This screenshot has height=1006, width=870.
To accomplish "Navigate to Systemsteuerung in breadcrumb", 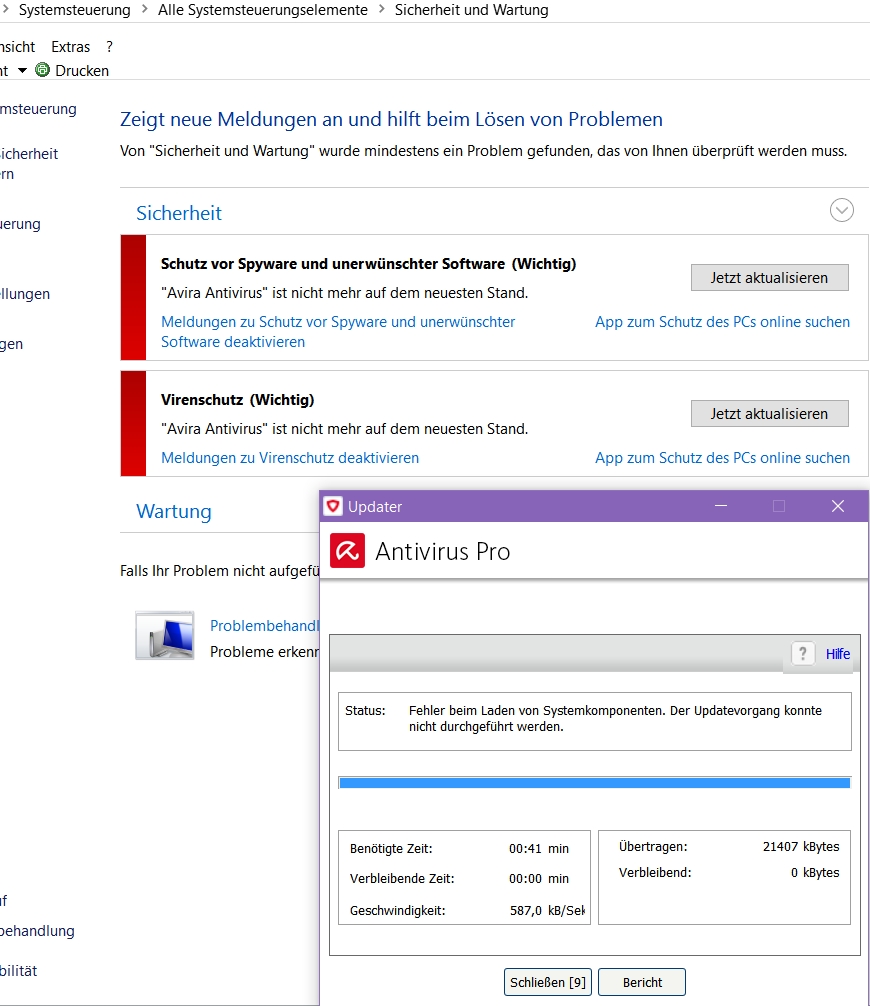I will tap(74, 10).
